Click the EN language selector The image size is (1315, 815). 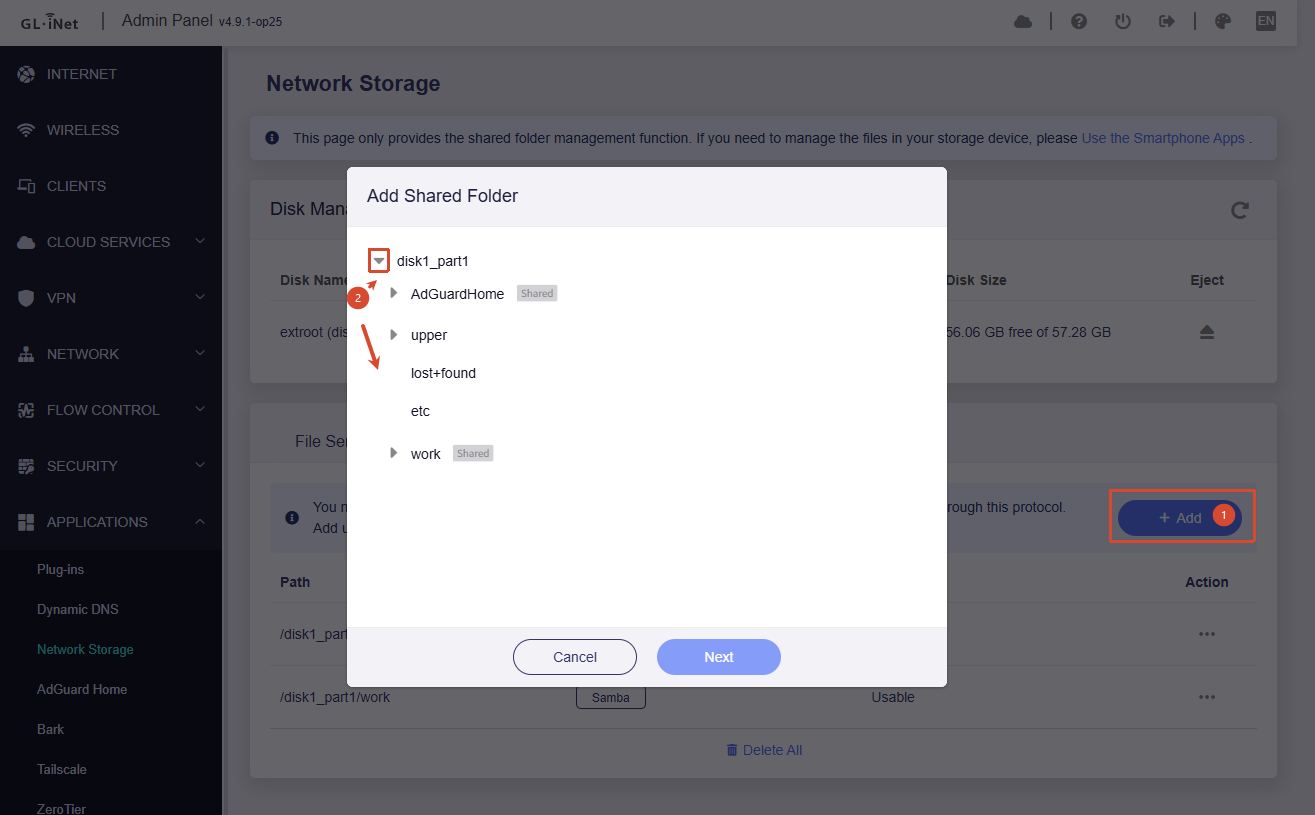tap(1266, 21)
